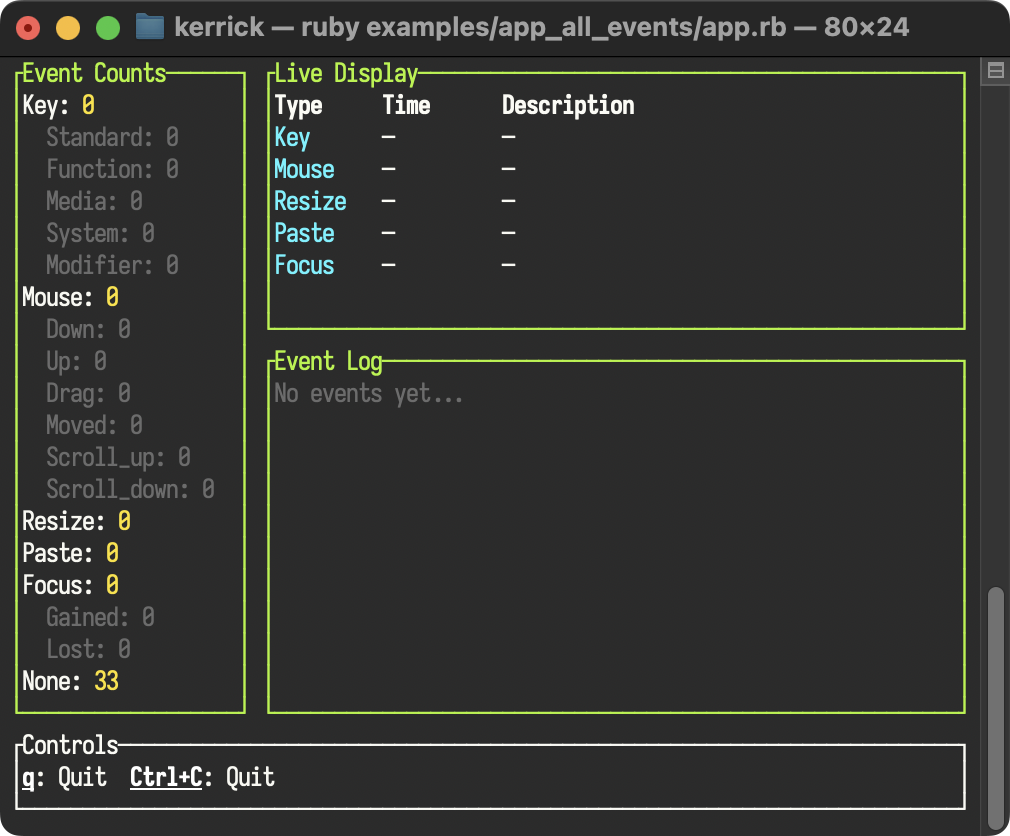This screenshot has height=836, width=1010.
Task: Select the 'Media: 0' entry
Action: pyautogui.click(x=94, y=201)
